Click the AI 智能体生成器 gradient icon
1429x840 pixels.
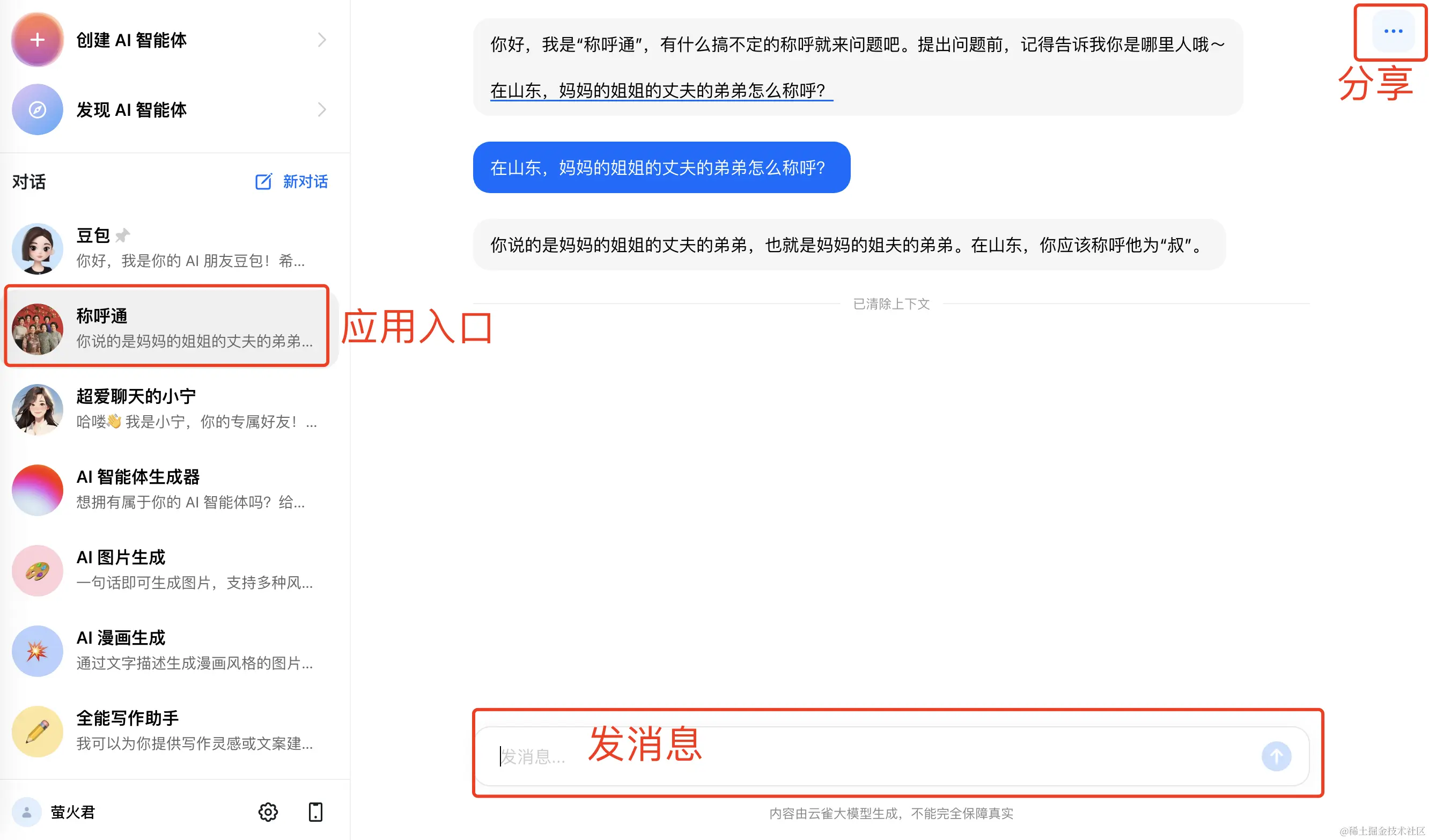(38, 490)
